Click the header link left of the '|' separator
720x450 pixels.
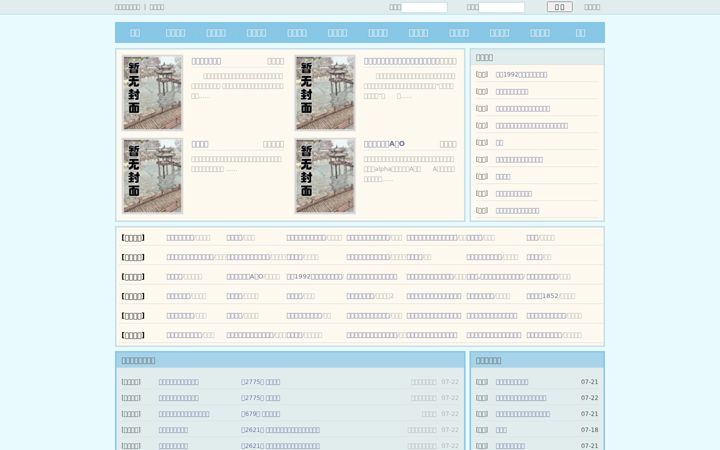coord(127,7)
